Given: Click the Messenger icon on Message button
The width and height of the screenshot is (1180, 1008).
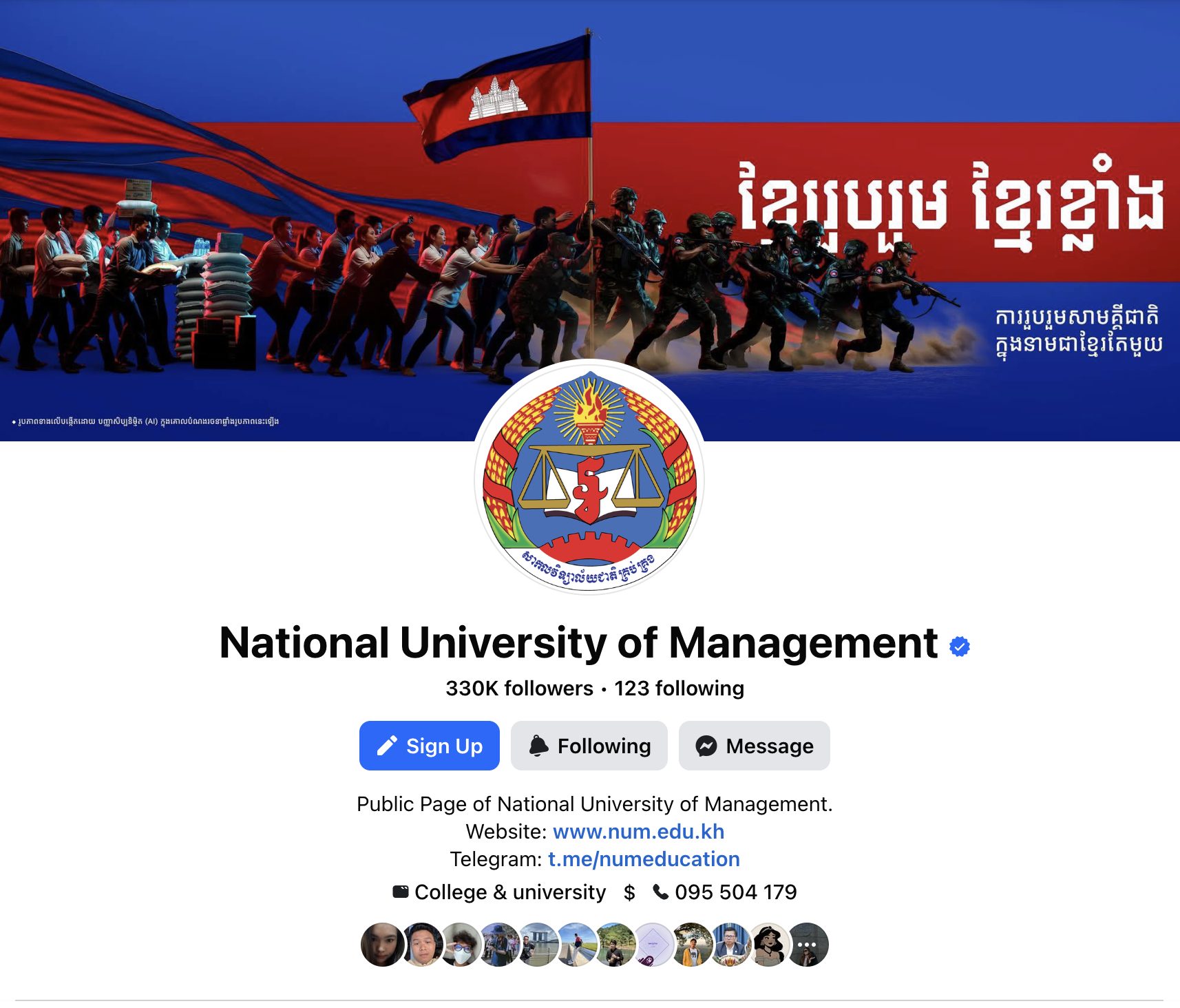Looking at the screenshot, I should pyautogui.click(x=706, y=746).
